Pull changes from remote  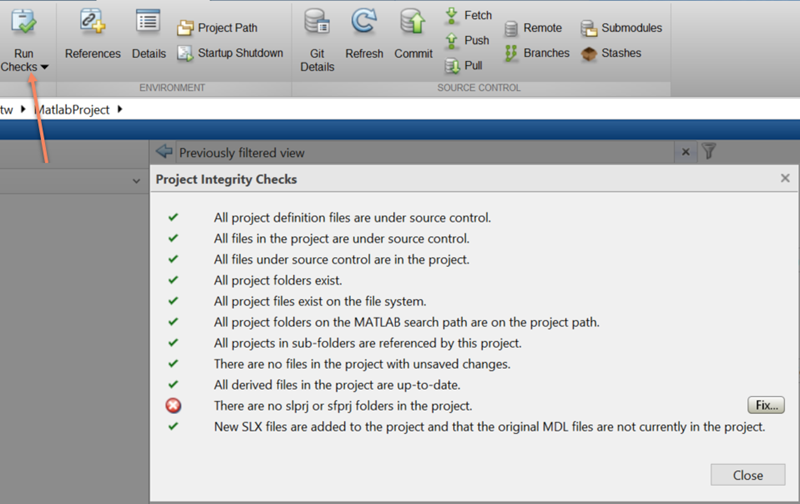[x=464, y=66]
